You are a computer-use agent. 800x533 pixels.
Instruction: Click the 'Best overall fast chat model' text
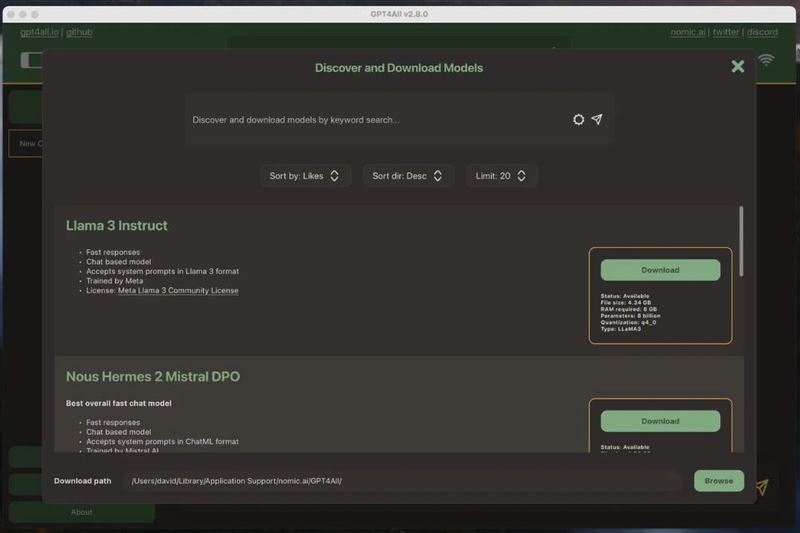click(118, 403)
